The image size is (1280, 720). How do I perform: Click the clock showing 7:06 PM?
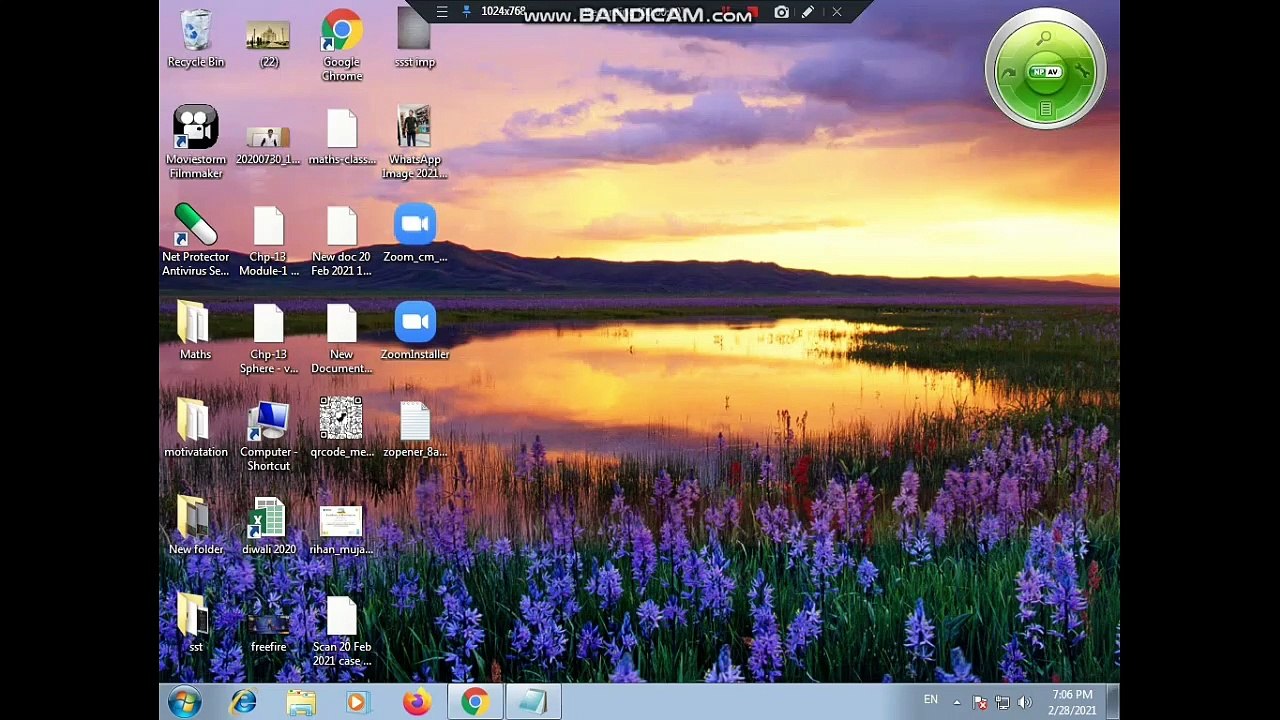[1072, 702]
